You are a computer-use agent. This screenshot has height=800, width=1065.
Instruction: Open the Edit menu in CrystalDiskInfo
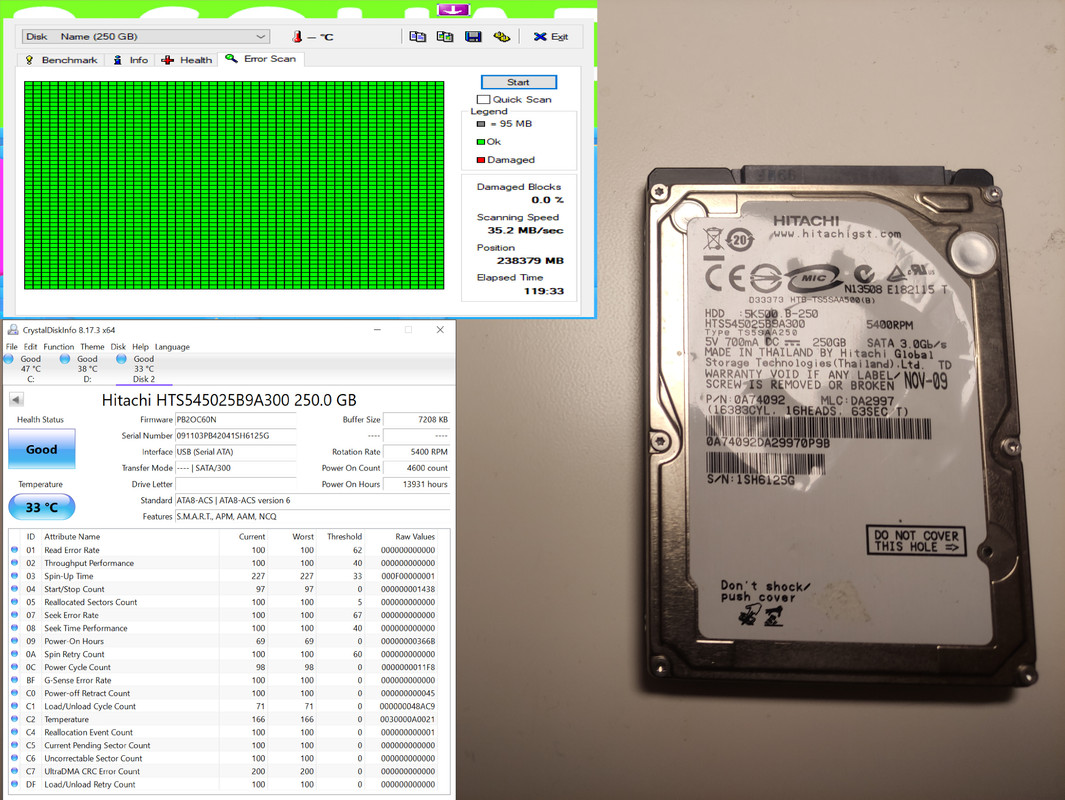click(31, 346)
